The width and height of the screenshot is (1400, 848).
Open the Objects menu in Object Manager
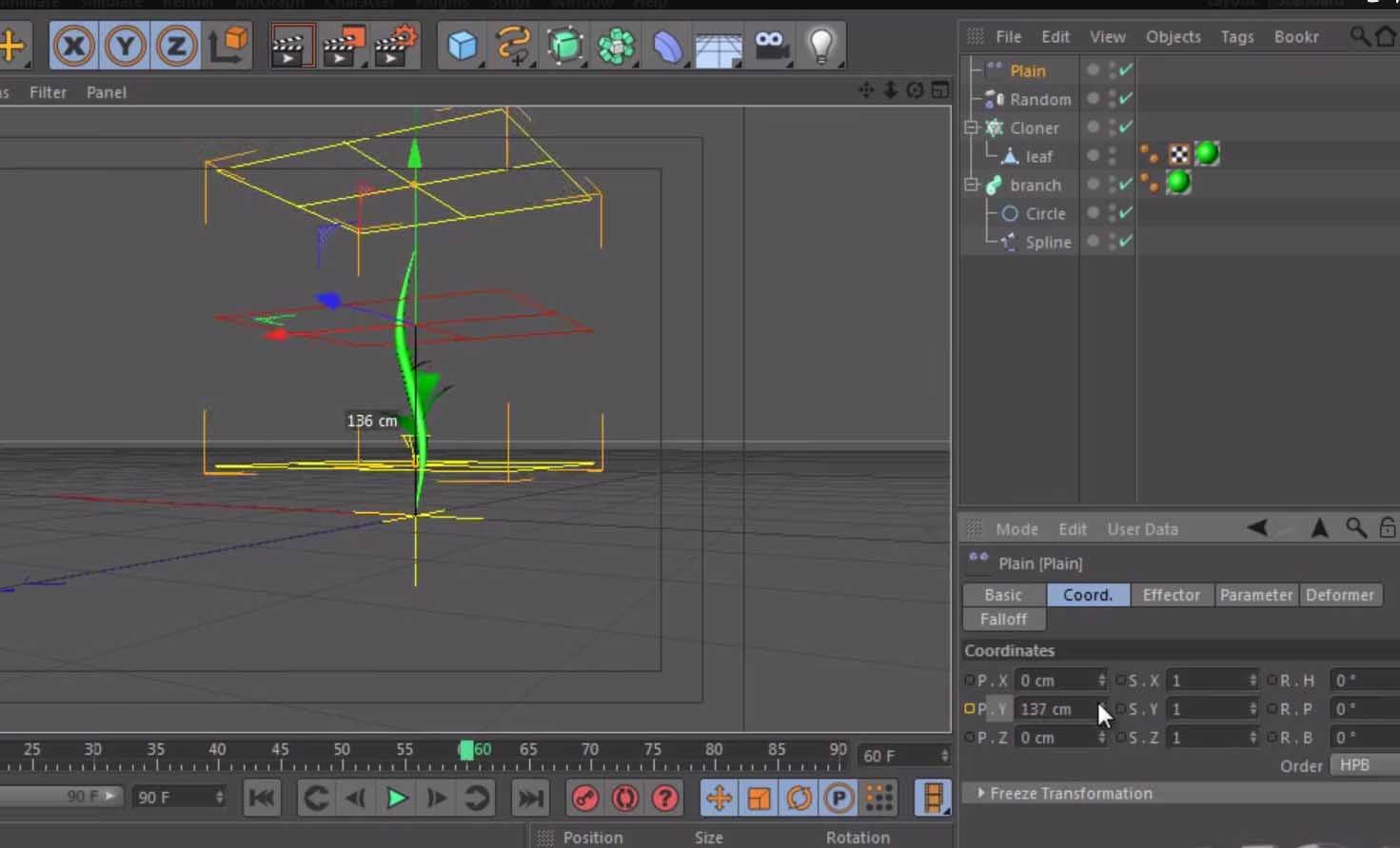pos(1173,36)
